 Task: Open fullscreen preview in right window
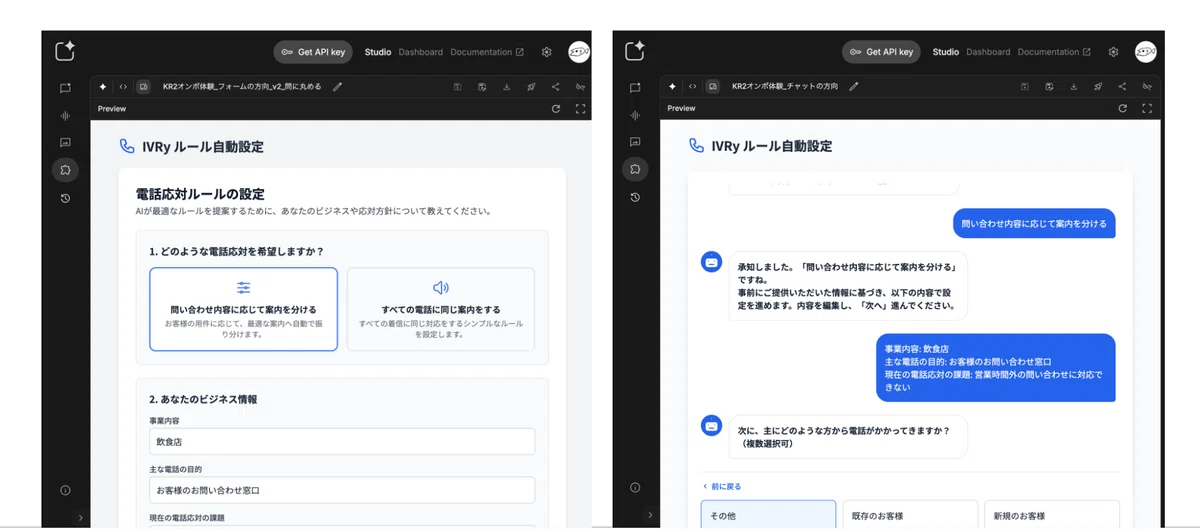pos(1147,108)
